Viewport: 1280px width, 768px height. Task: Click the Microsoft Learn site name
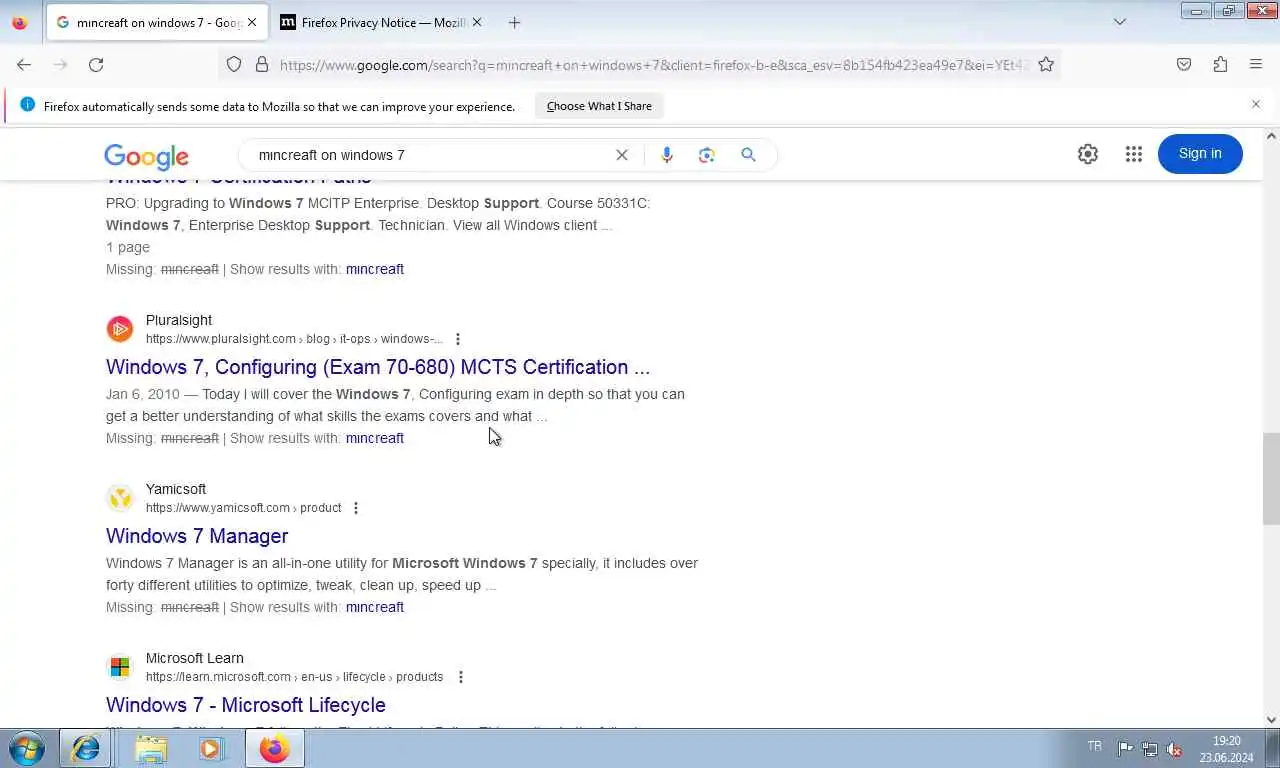[x=195, y=658]
